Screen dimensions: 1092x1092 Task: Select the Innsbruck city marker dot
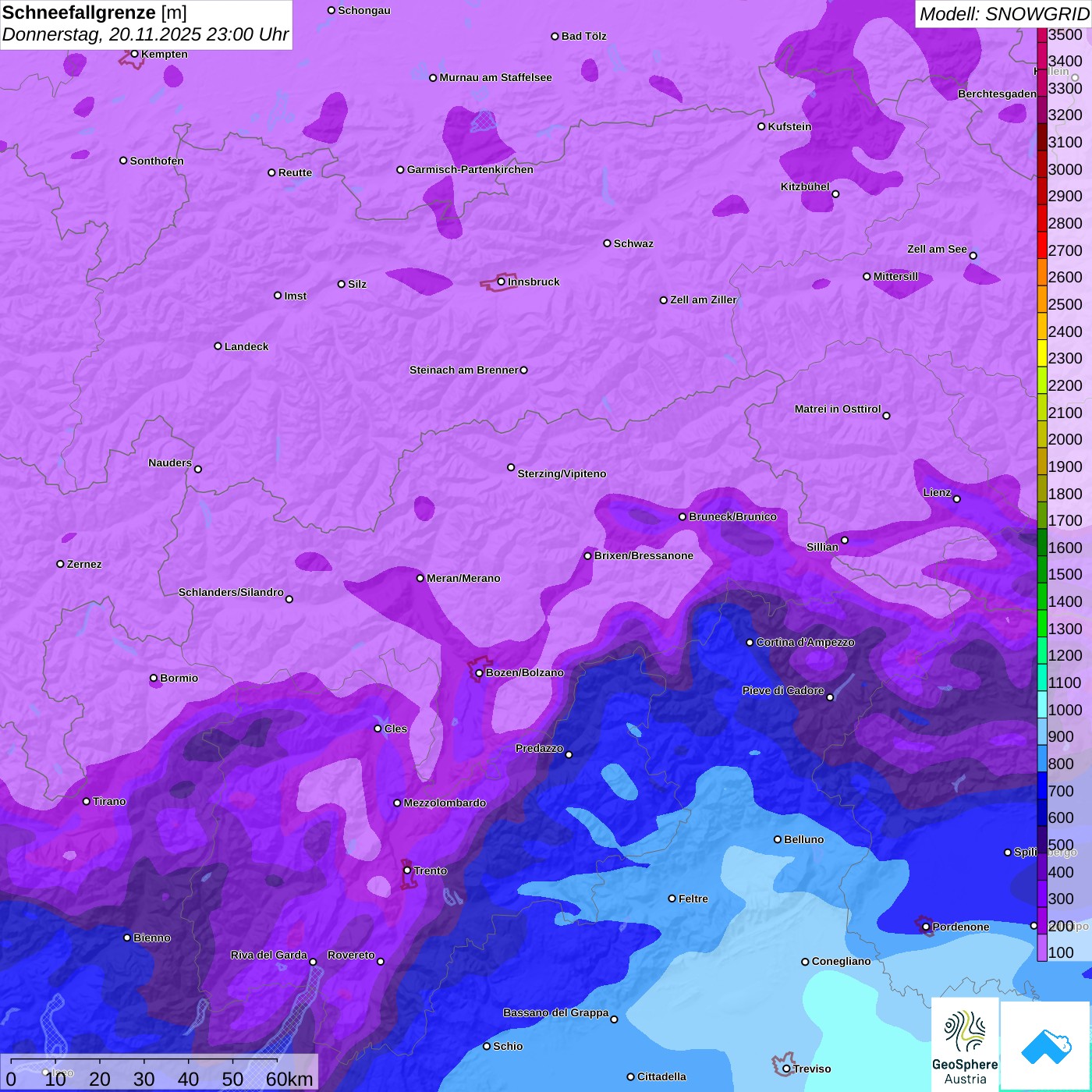(x=502, y=282)
